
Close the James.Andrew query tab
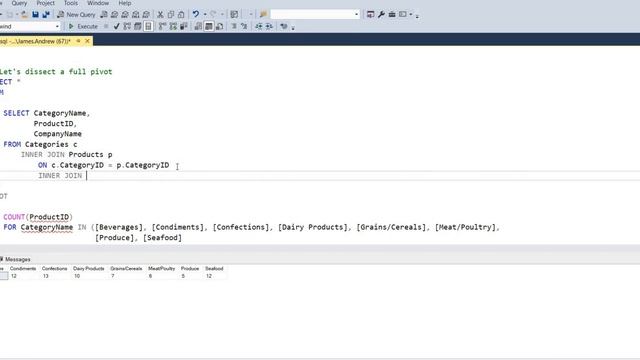(87, 41)
